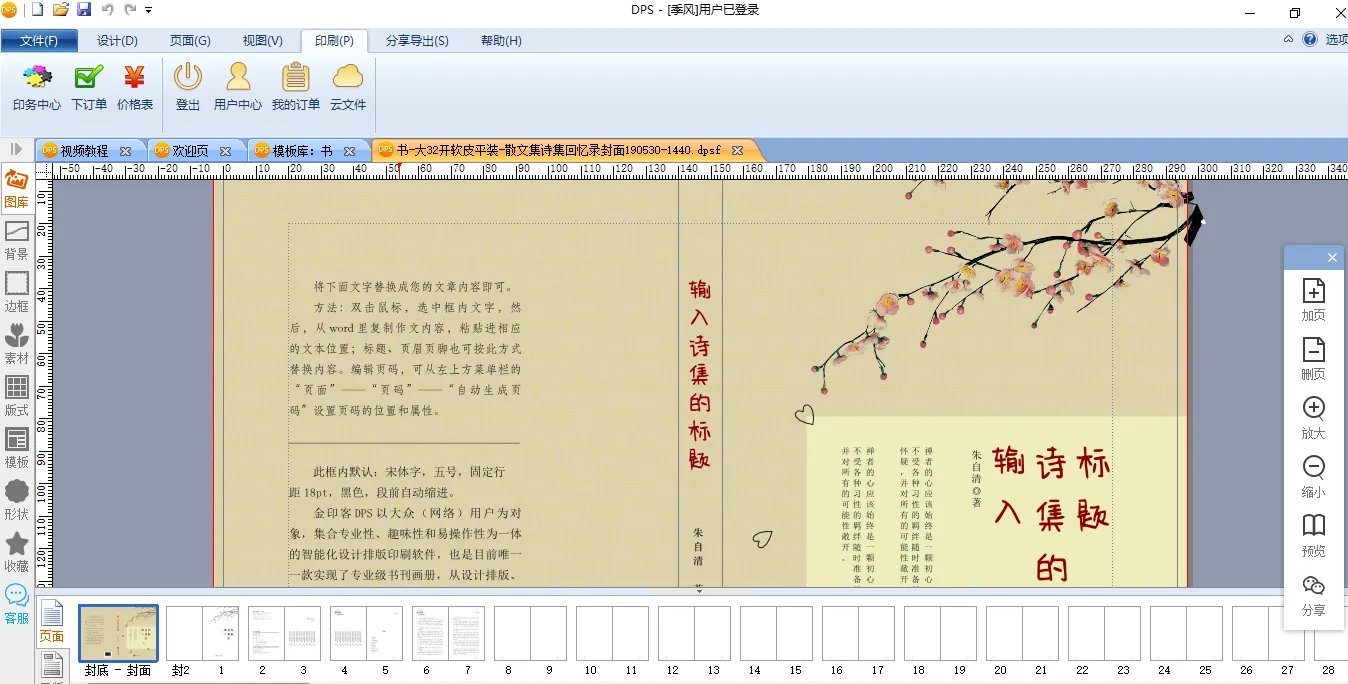The width and height of the screenshot is (1348, 684).
Task: Click the 登出 logout power icon
Action: tap(188, 86)
